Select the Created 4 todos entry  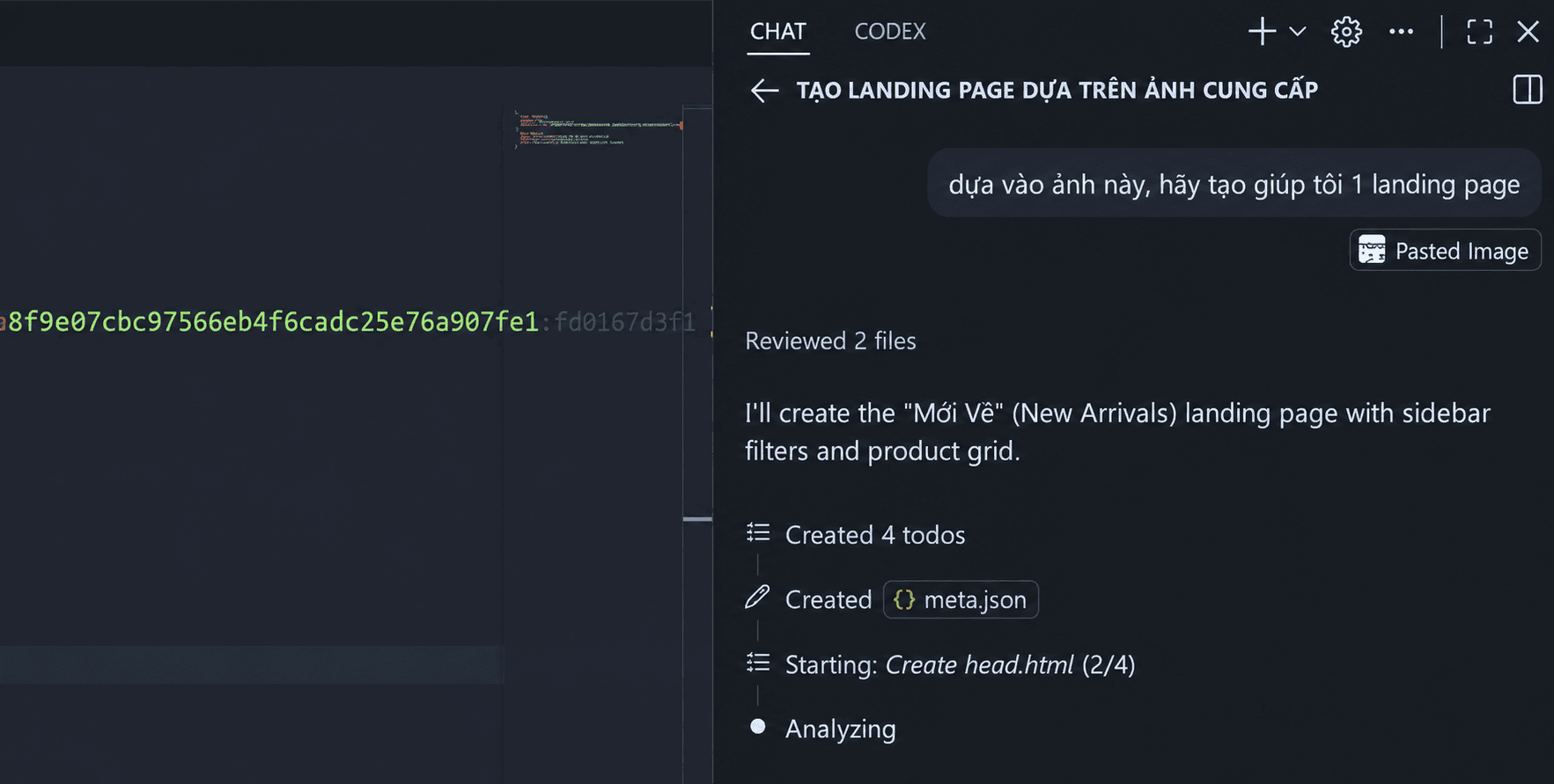(x=875, y=535)
